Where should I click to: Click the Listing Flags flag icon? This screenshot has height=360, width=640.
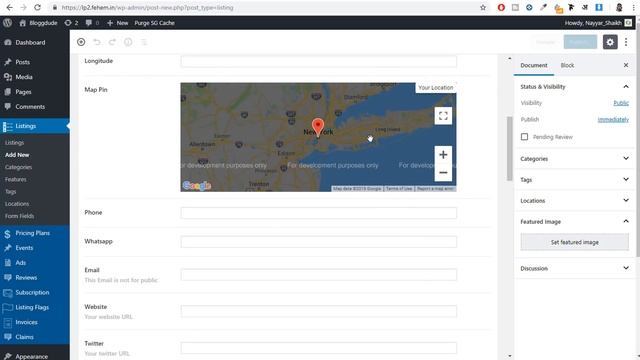(x=7, y=308)
